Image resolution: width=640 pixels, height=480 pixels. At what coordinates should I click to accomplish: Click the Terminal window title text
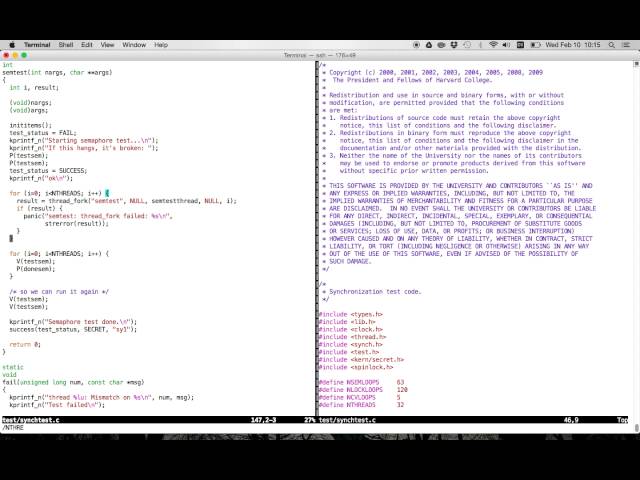click(320, 55)
